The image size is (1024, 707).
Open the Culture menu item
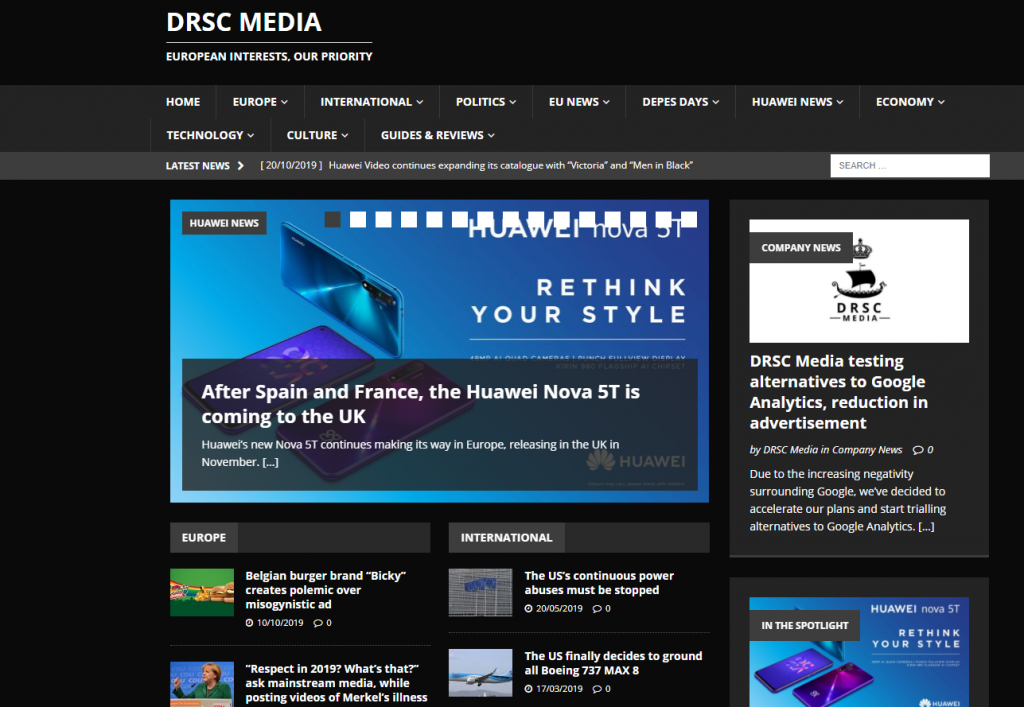tap(317, 135)
